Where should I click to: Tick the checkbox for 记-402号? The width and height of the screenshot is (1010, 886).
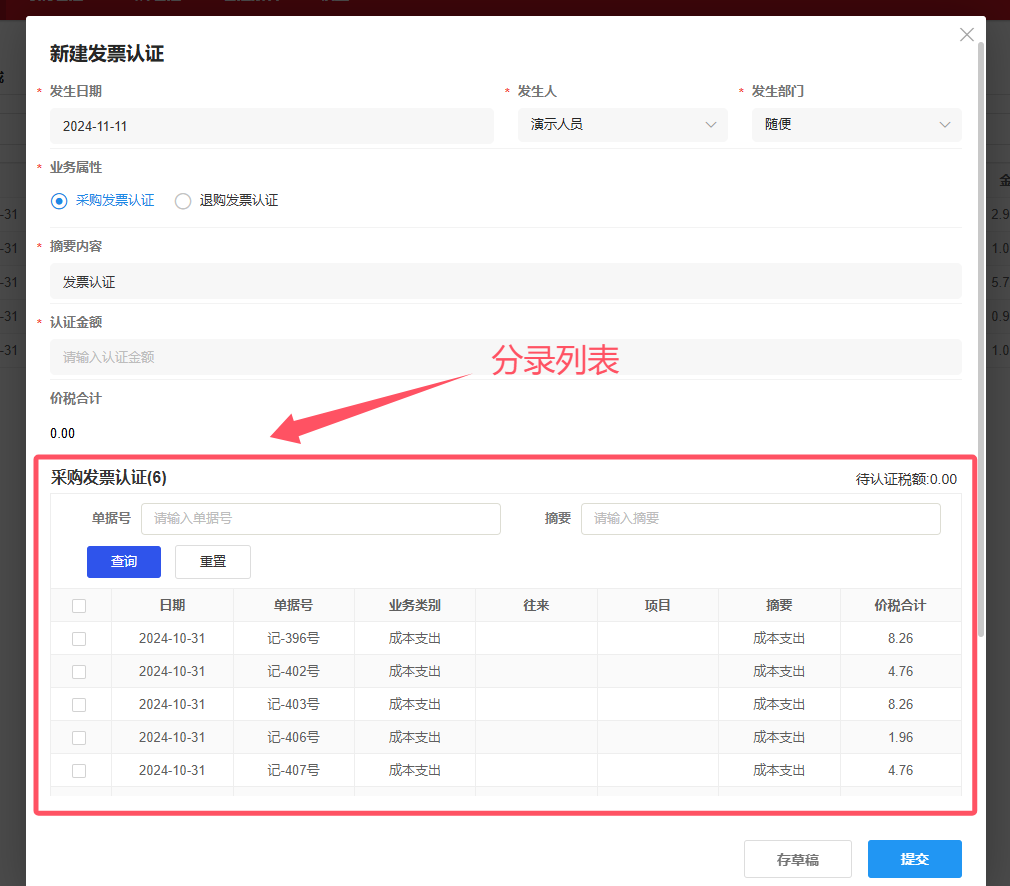pyautogui.click(x=79, y=672)
